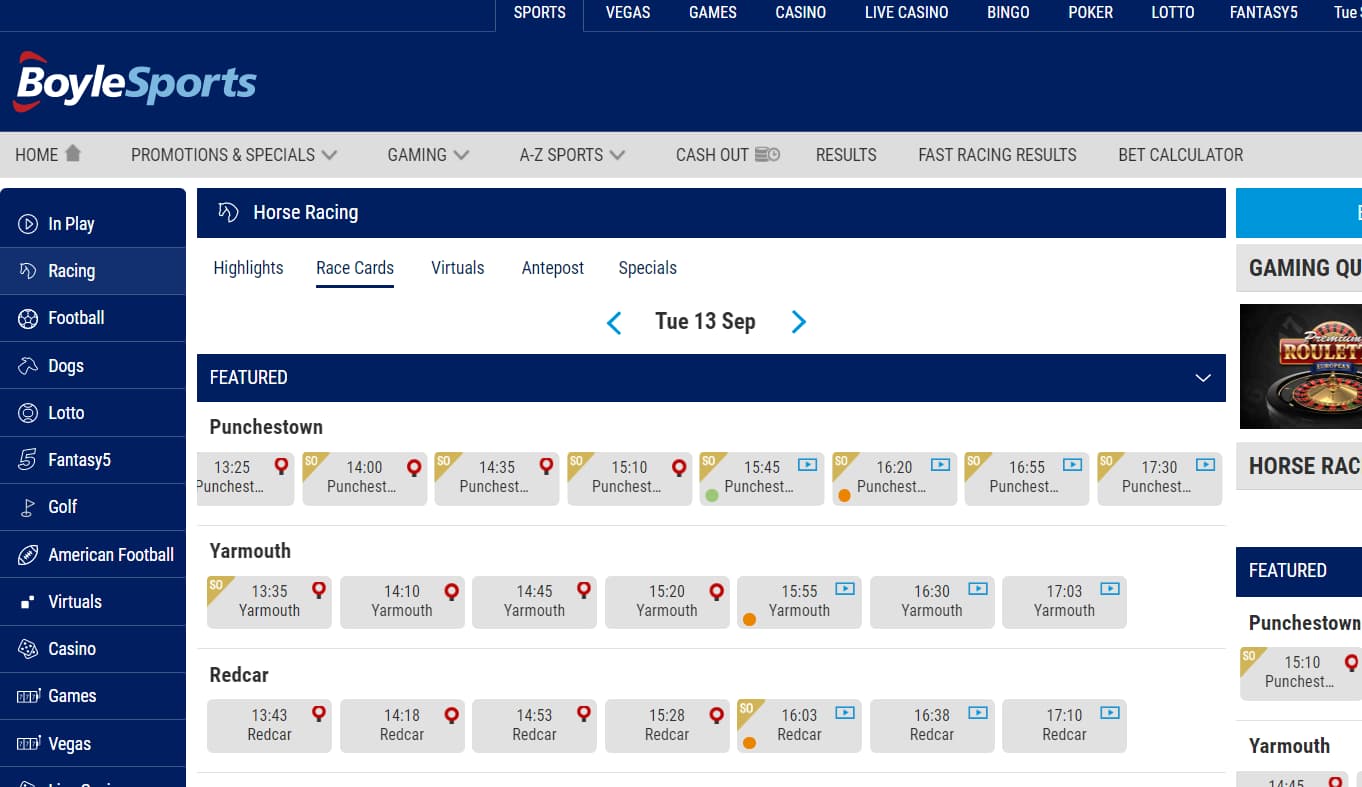Viewport: 1362px width, 787px height.
Task: Collapse the FEATURED section chevron
Action: point(1203,378)
